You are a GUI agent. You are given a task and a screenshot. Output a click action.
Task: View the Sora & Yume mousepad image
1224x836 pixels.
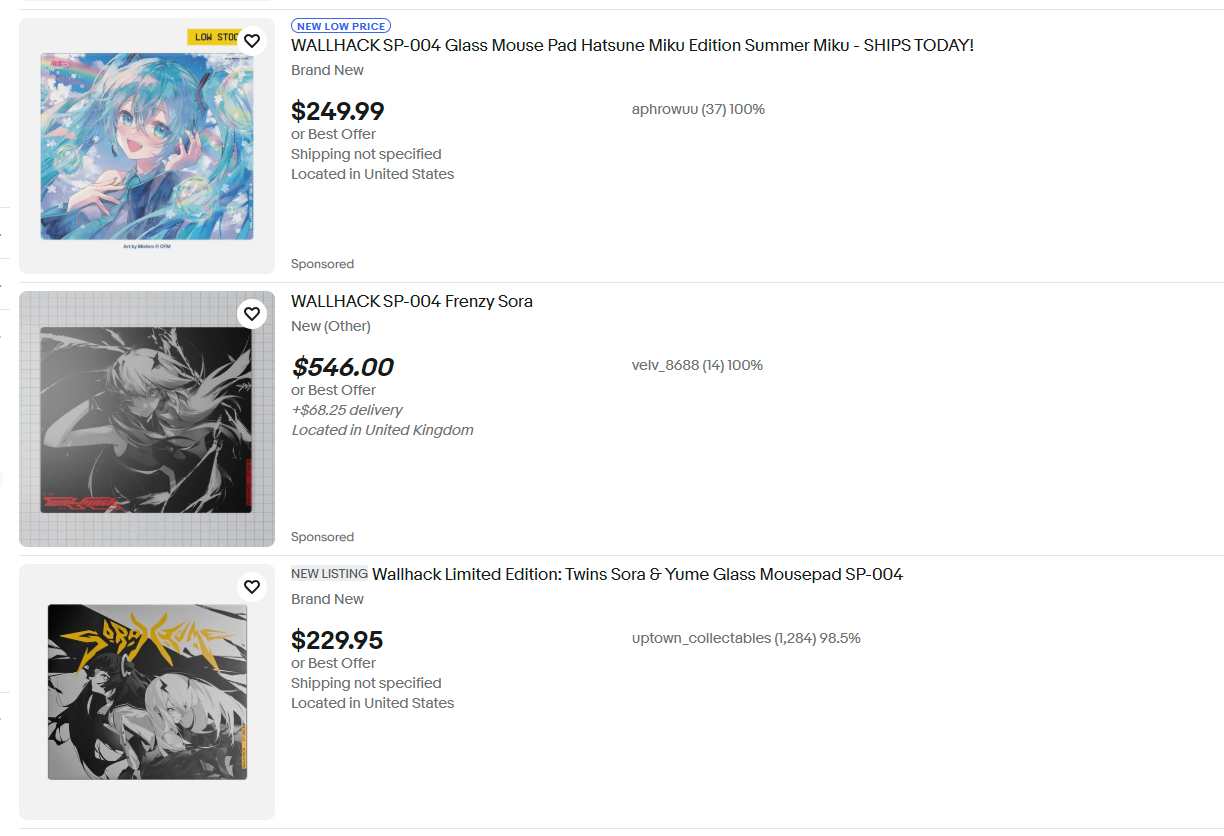coord(146,692)
